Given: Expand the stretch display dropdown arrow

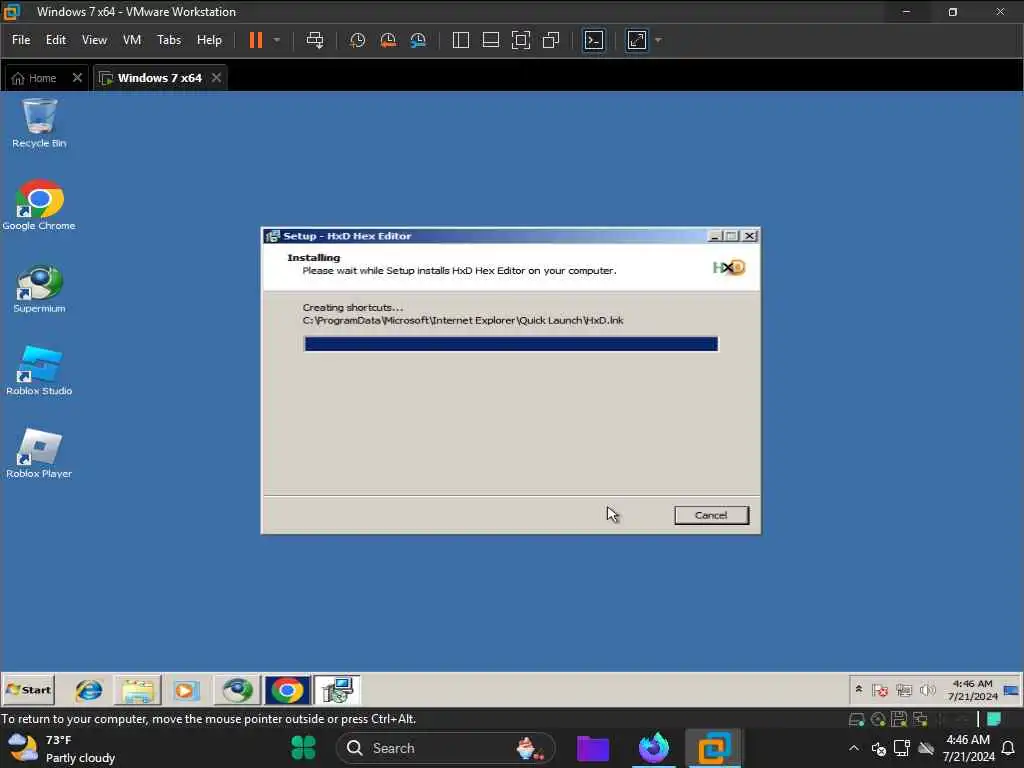Looking at the screenshot, I should tap(658, 40).
